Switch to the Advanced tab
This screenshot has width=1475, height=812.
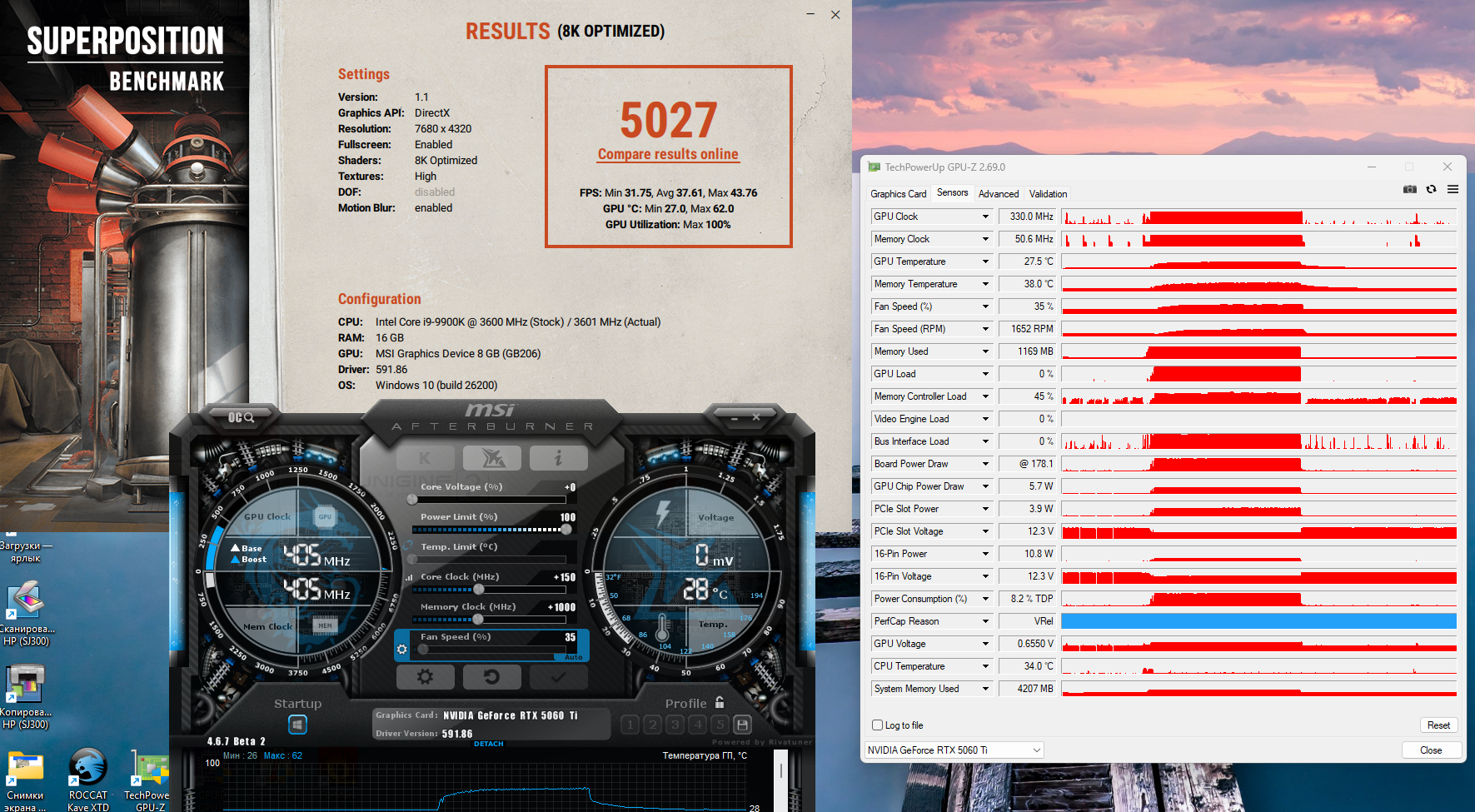[999, 194]
